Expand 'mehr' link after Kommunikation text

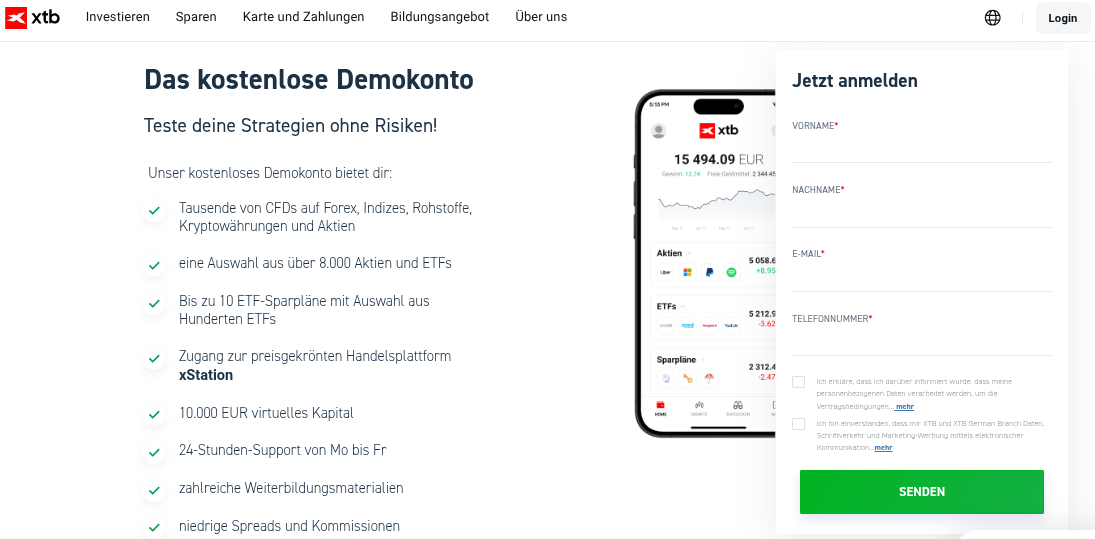[883, 448]
